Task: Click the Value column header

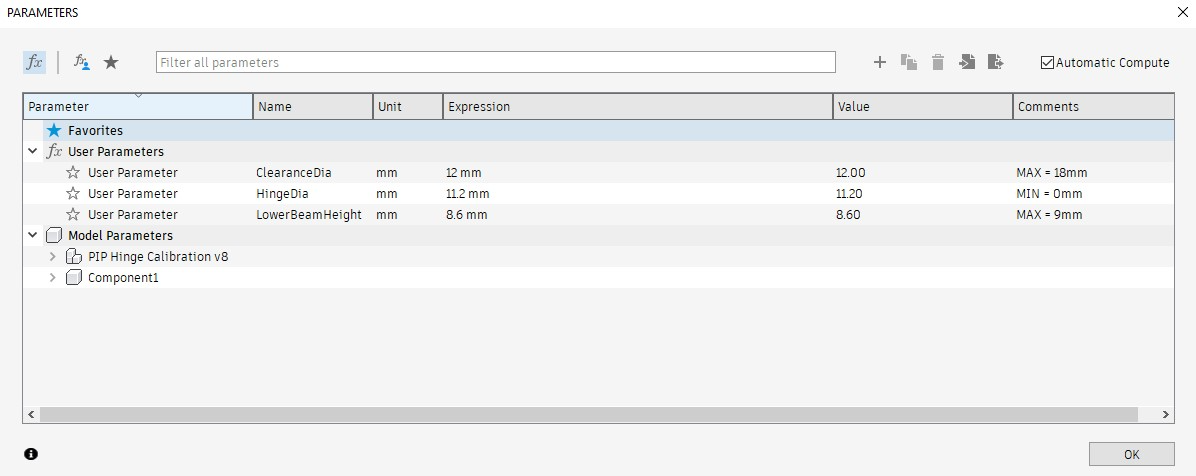Action: pyautogui.click(x=923, y=107)
